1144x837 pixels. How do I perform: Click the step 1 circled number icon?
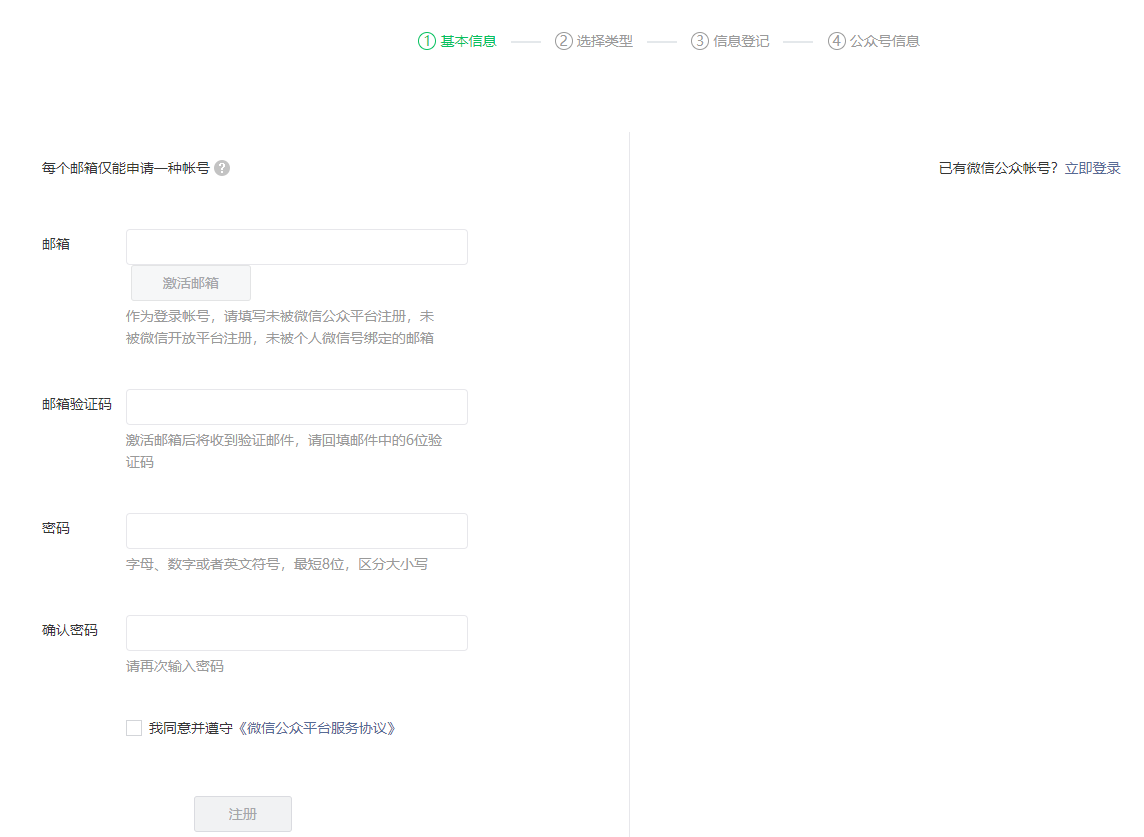427,41
